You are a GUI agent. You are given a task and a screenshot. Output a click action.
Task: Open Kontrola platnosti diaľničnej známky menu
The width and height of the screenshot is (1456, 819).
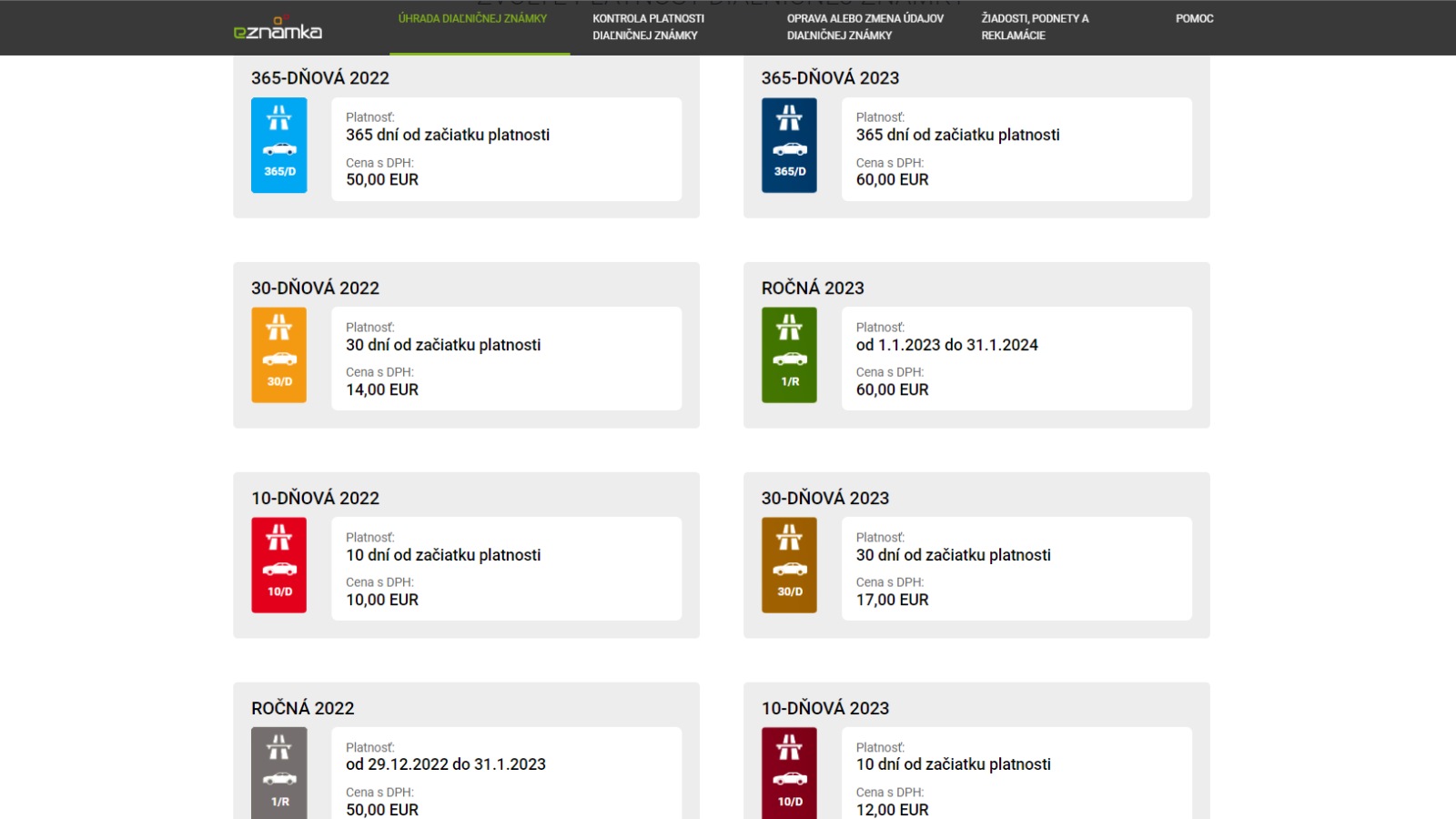coord(649,27)
